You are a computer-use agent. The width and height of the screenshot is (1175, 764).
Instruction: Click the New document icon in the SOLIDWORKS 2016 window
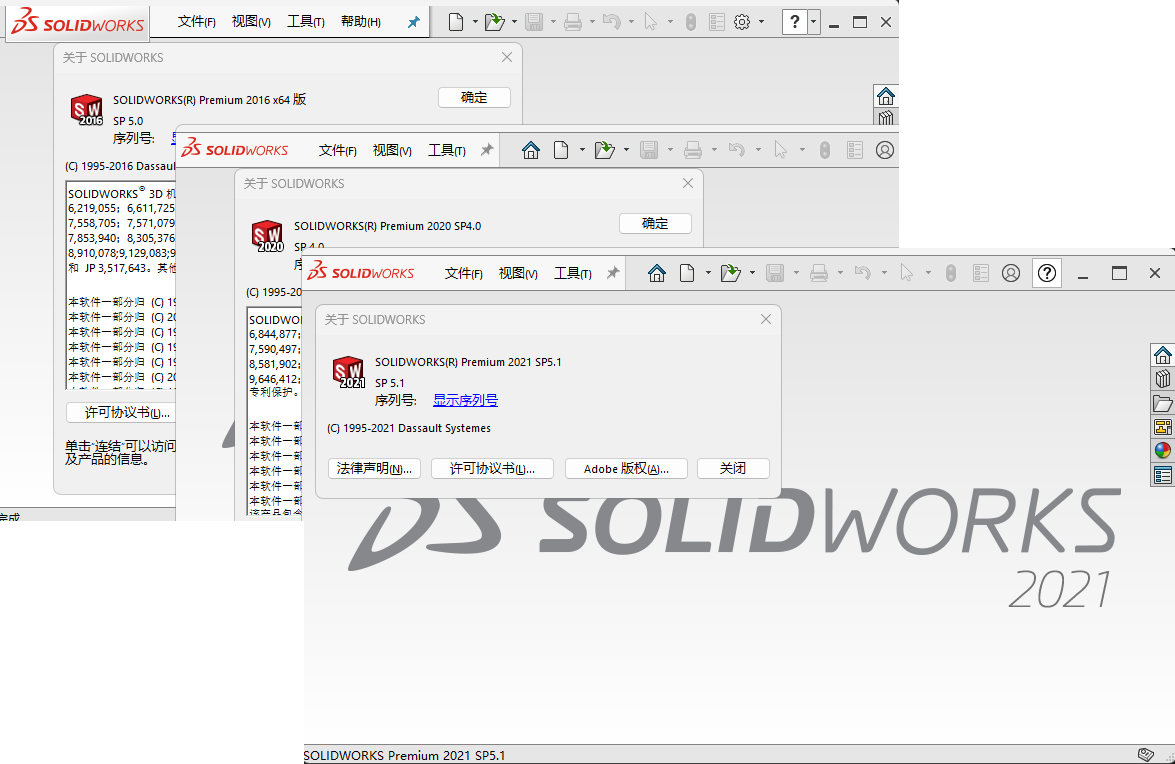456,22
